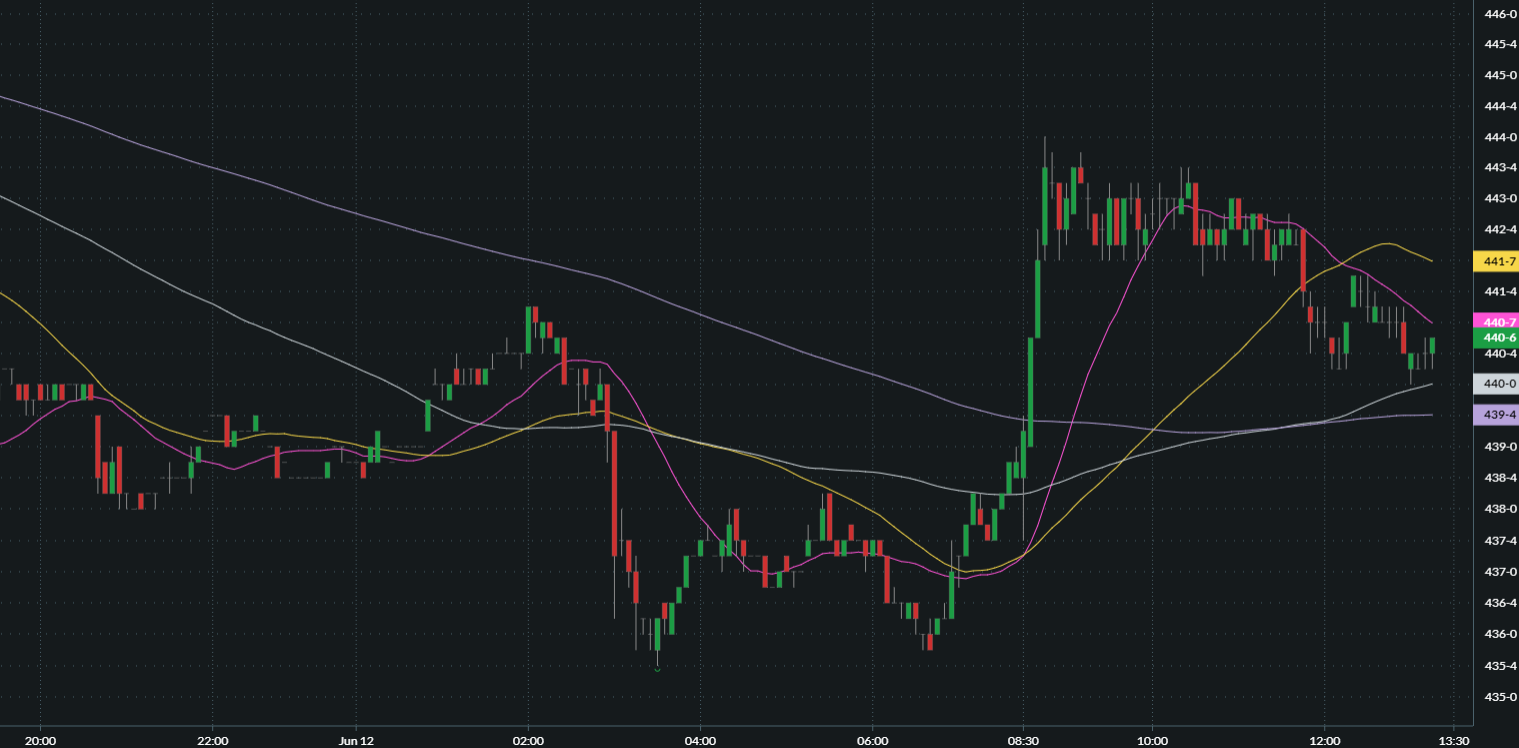Click the 438-4 price axis label
Screen dimensions: 1519x748
(x=1501, y=478)
